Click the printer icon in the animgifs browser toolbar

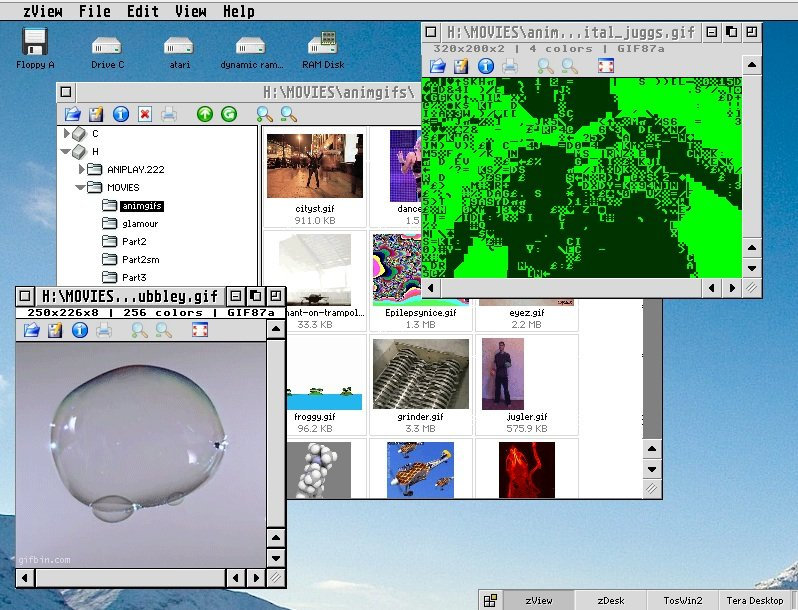tap(169, 114)
